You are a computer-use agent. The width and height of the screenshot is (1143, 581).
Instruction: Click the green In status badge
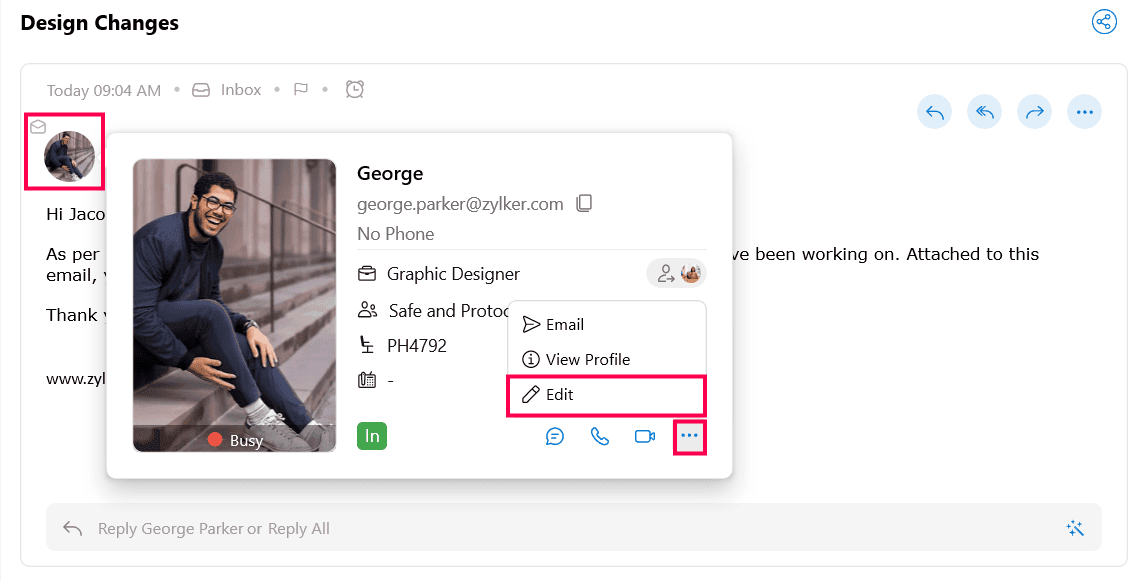pyautogui.click(x=372, y=436)
